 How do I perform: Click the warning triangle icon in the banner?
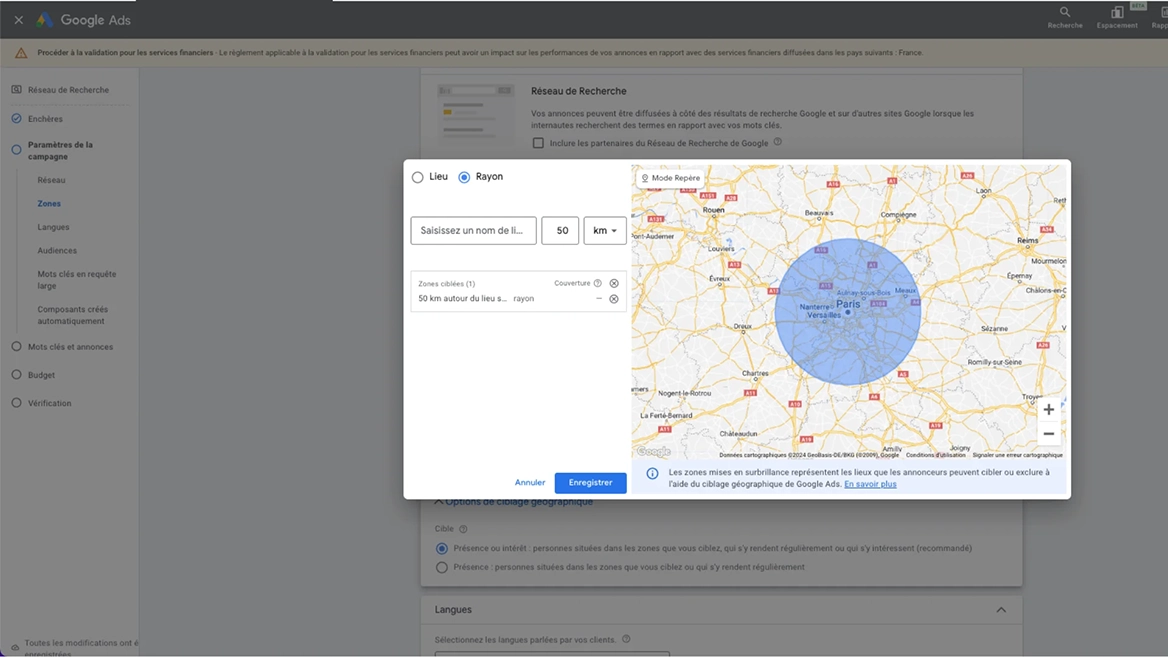pos(21,53)
